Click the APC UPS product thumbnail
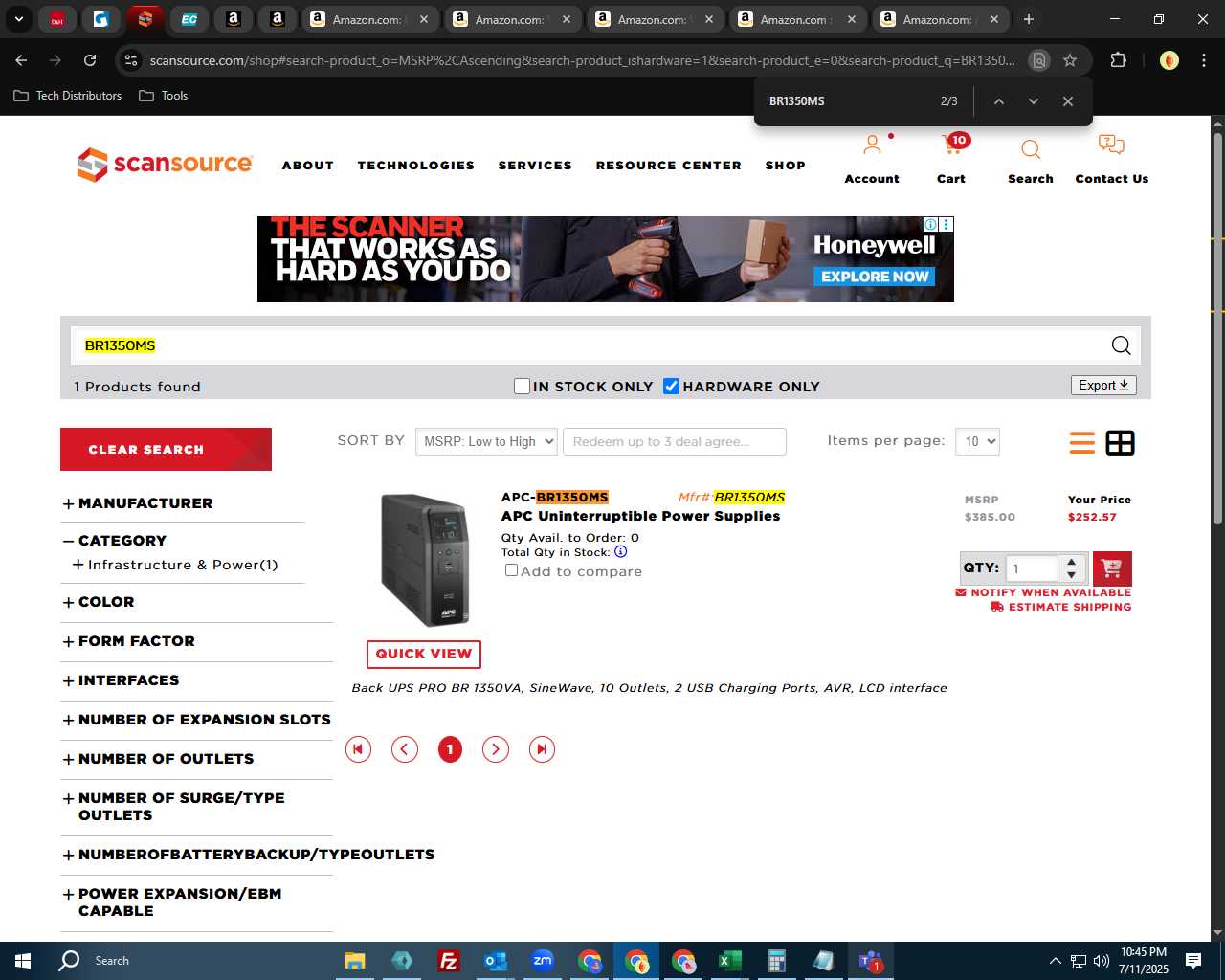The image size is (1225, 980). (425, 560)
